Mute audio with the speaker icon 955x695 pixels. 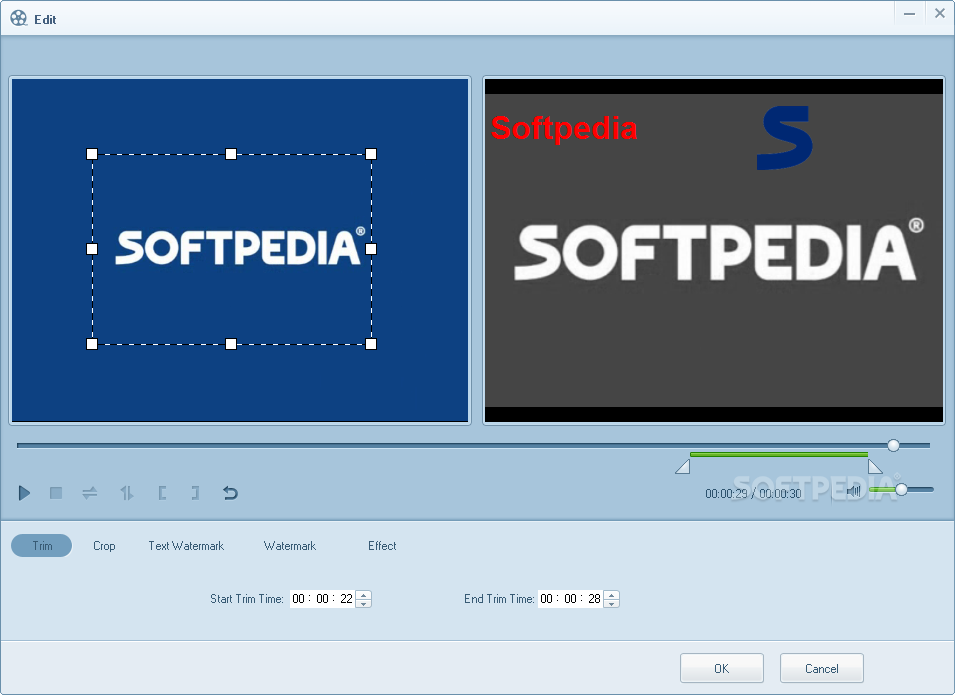pyautogui.click(x=854, y=491)
